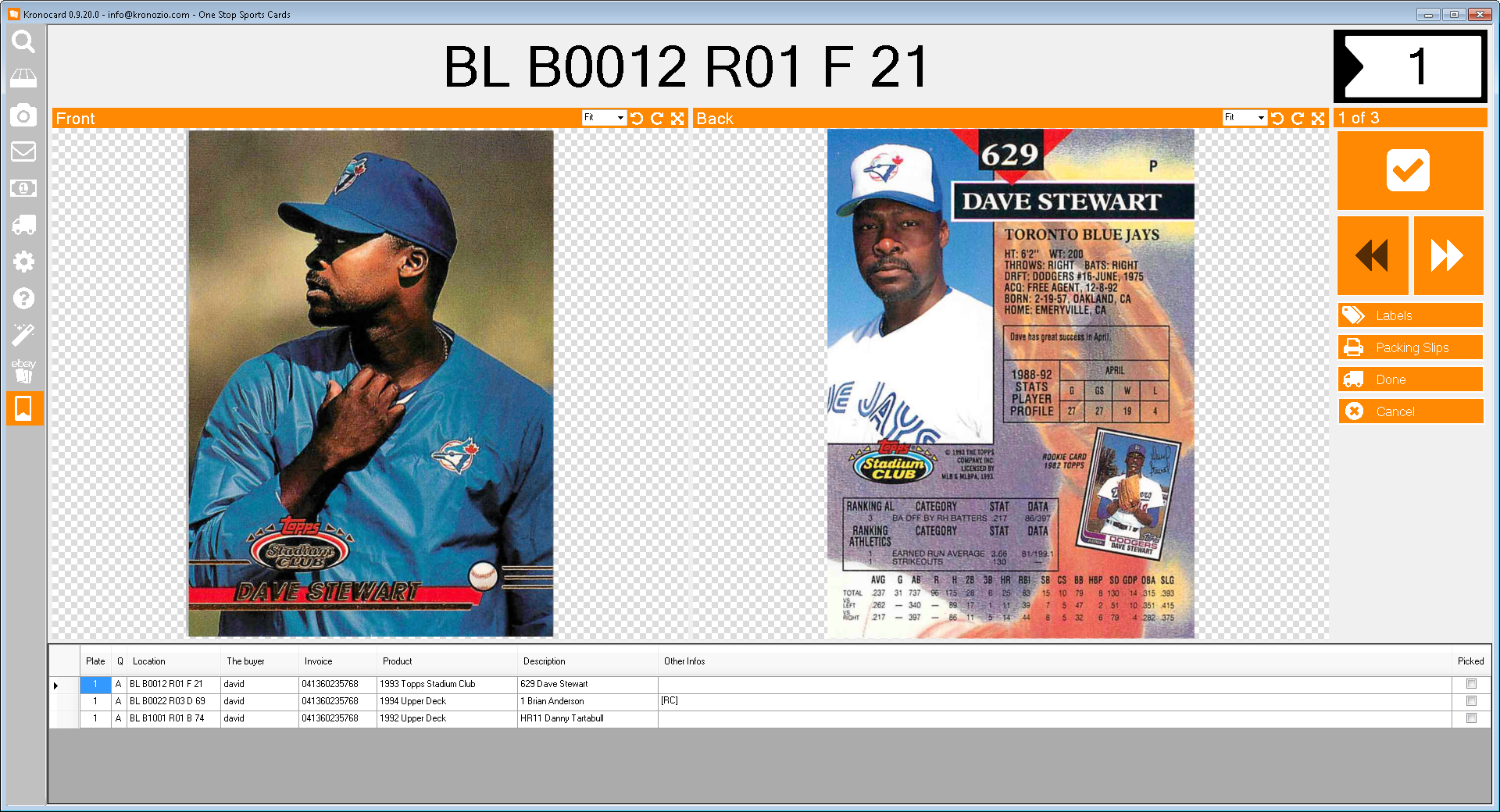Screen dimensions: 1500x812
Task: Select invoice cell in Brian Anderson row
Action: pyautogui.click(x=337, y=701)
